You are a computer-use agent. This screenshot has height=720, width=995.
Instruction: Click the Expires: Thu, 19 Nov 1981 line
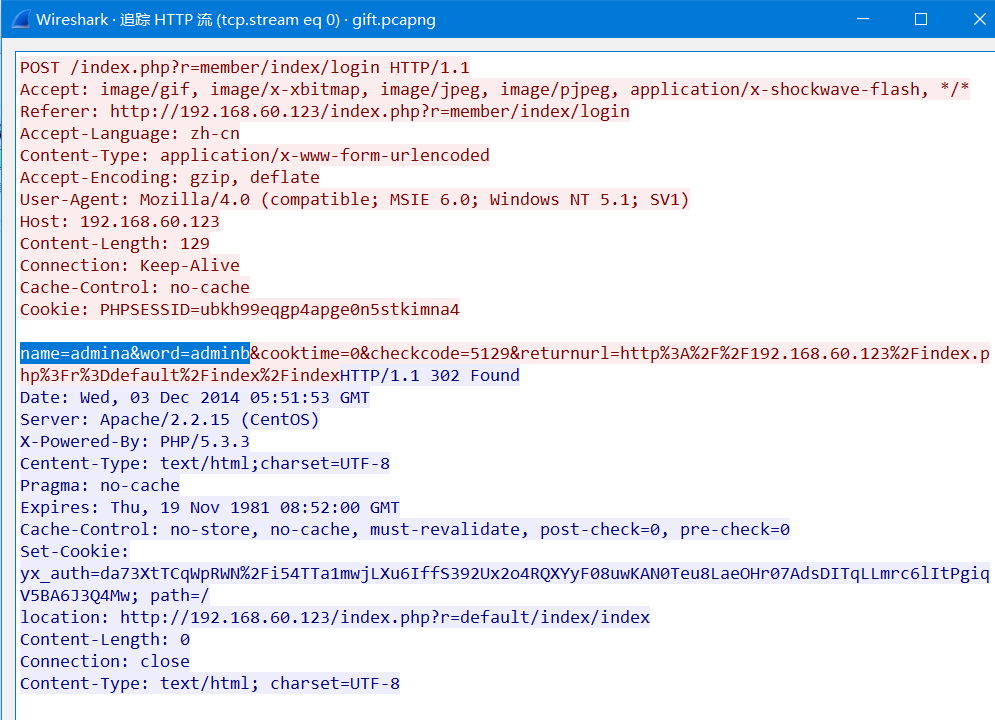pos(210,507)
